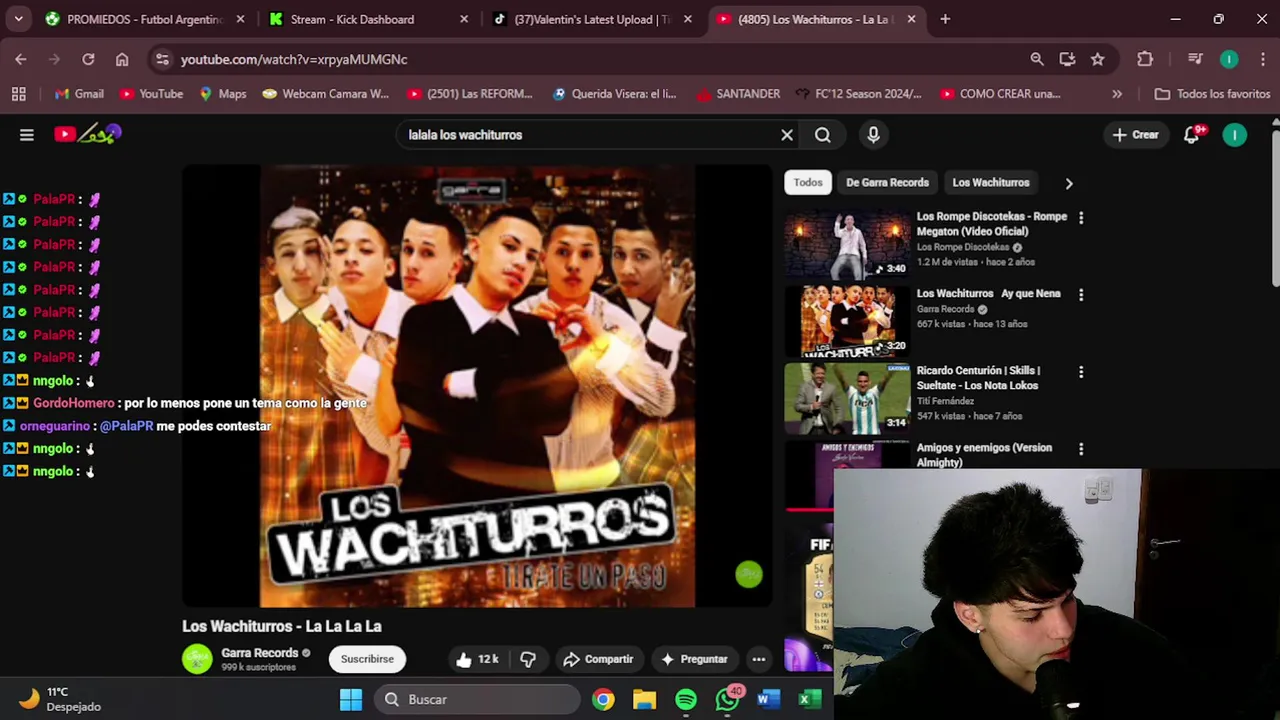Open options for Ricardo Centurión video
This screenshot has width=1280, height=720.
click(1081, 372)
